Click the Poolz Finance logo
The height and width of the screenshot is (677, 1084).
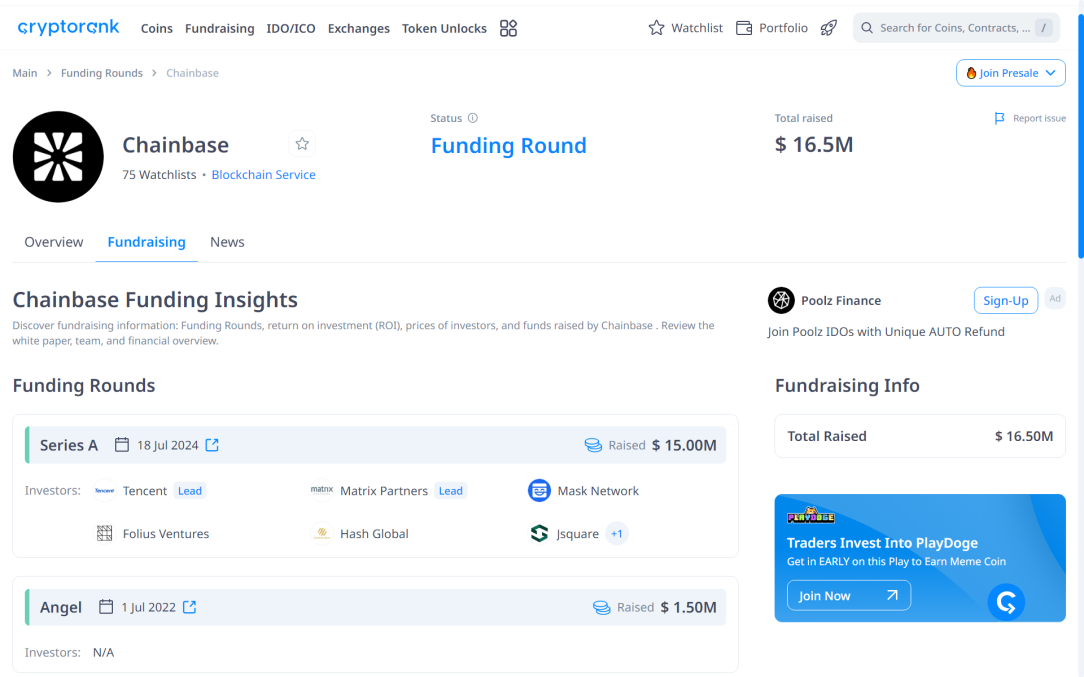point(781,300)
